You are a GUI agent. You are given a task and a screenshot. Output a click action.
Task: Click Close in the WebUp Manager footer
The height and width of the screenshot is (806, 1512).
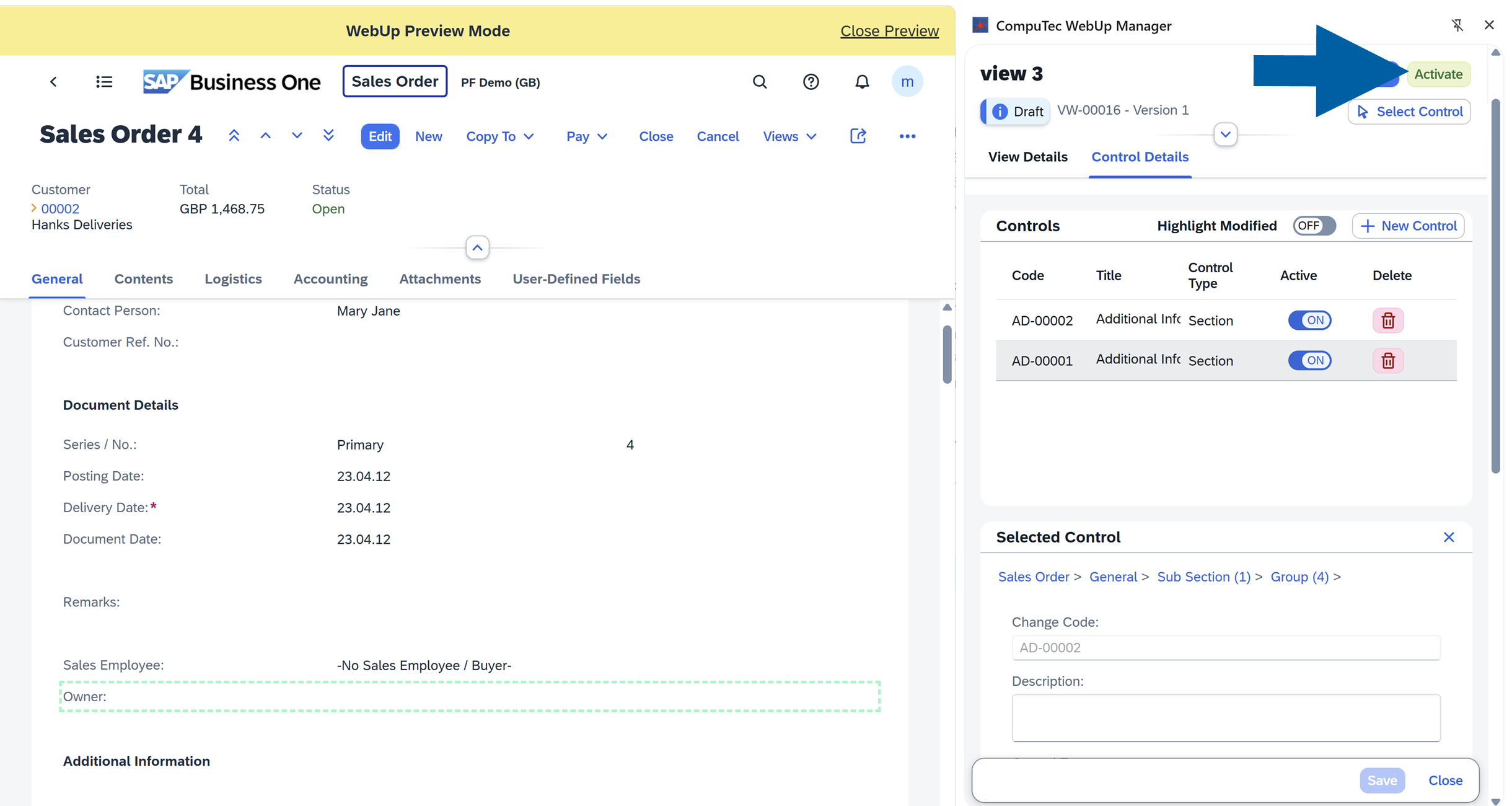pyautogui.click(x=1445, y=781)
